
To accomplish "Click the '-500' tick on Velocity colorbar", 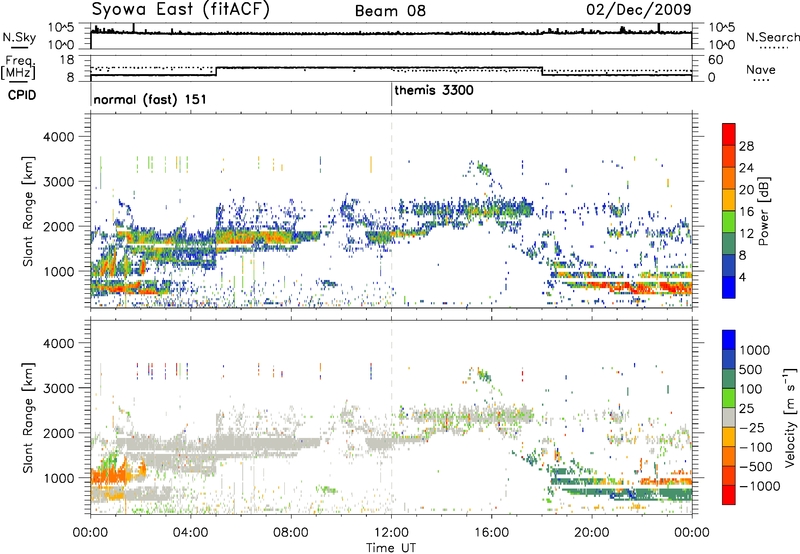I will tap(758, 467).
